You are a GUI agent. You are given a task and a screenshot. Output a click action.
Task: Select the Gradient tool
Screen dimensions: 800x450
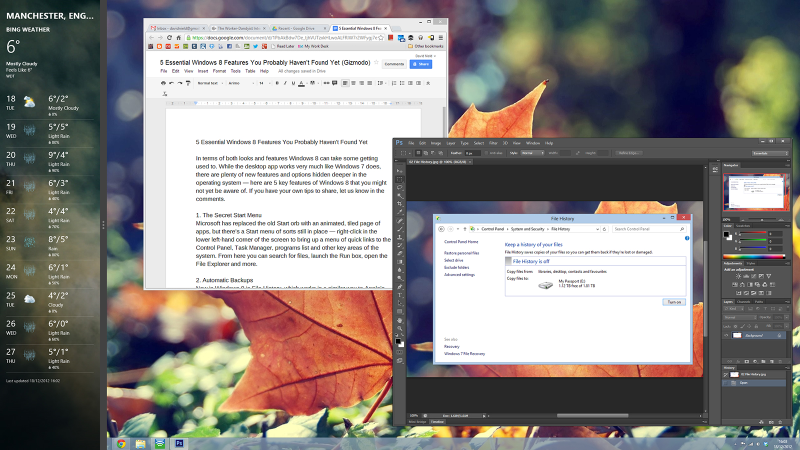point(399,262)
